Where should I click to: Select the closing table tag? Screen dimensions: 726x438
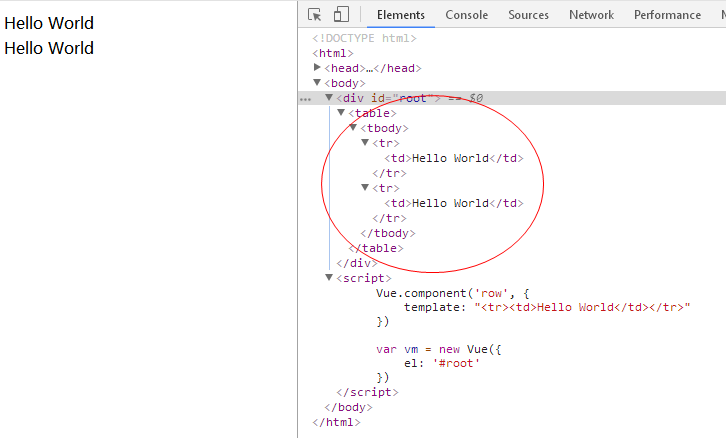[x=376, y=248]
